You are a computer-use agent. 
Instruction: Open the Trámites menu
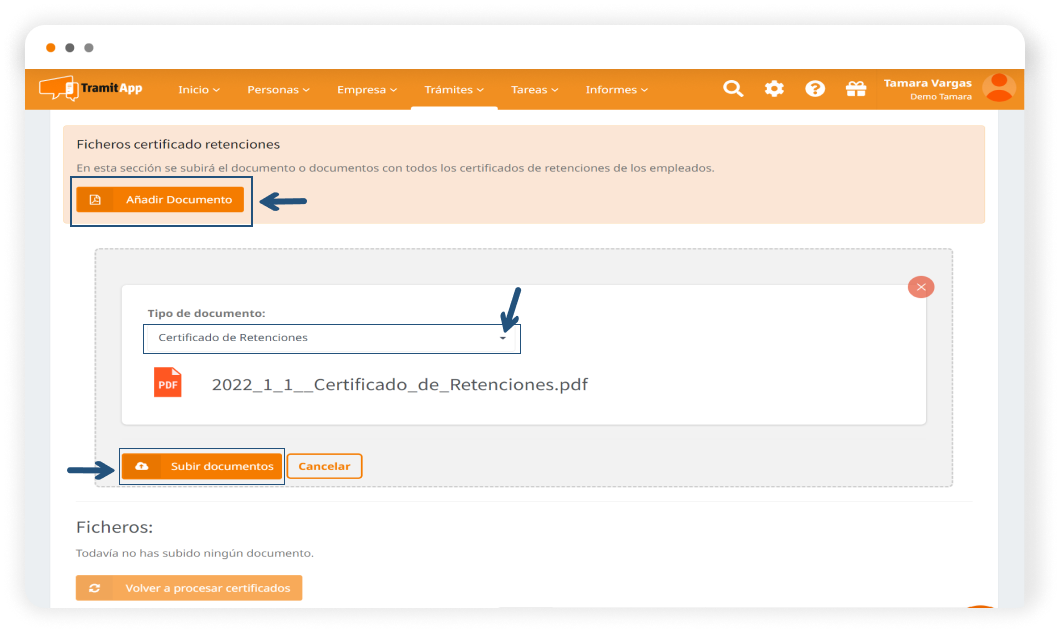(454, 90)
